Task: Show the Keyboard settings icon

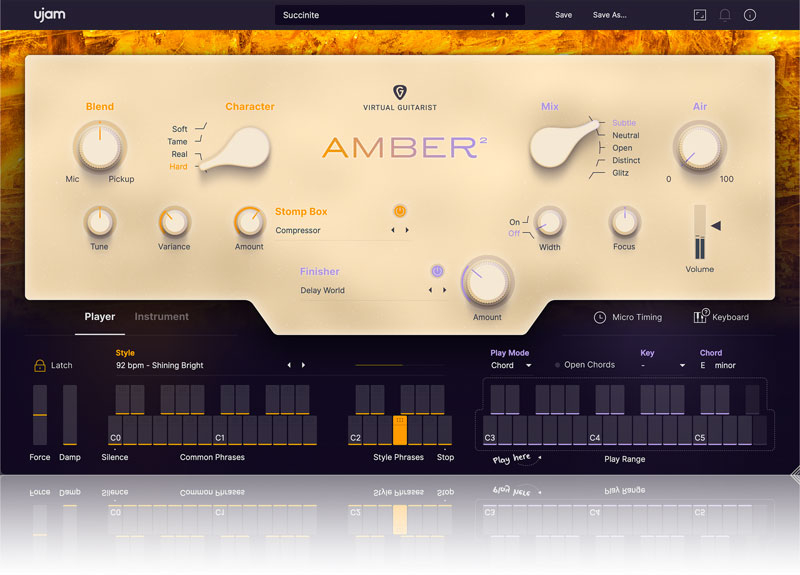Action: click(700, 317)
